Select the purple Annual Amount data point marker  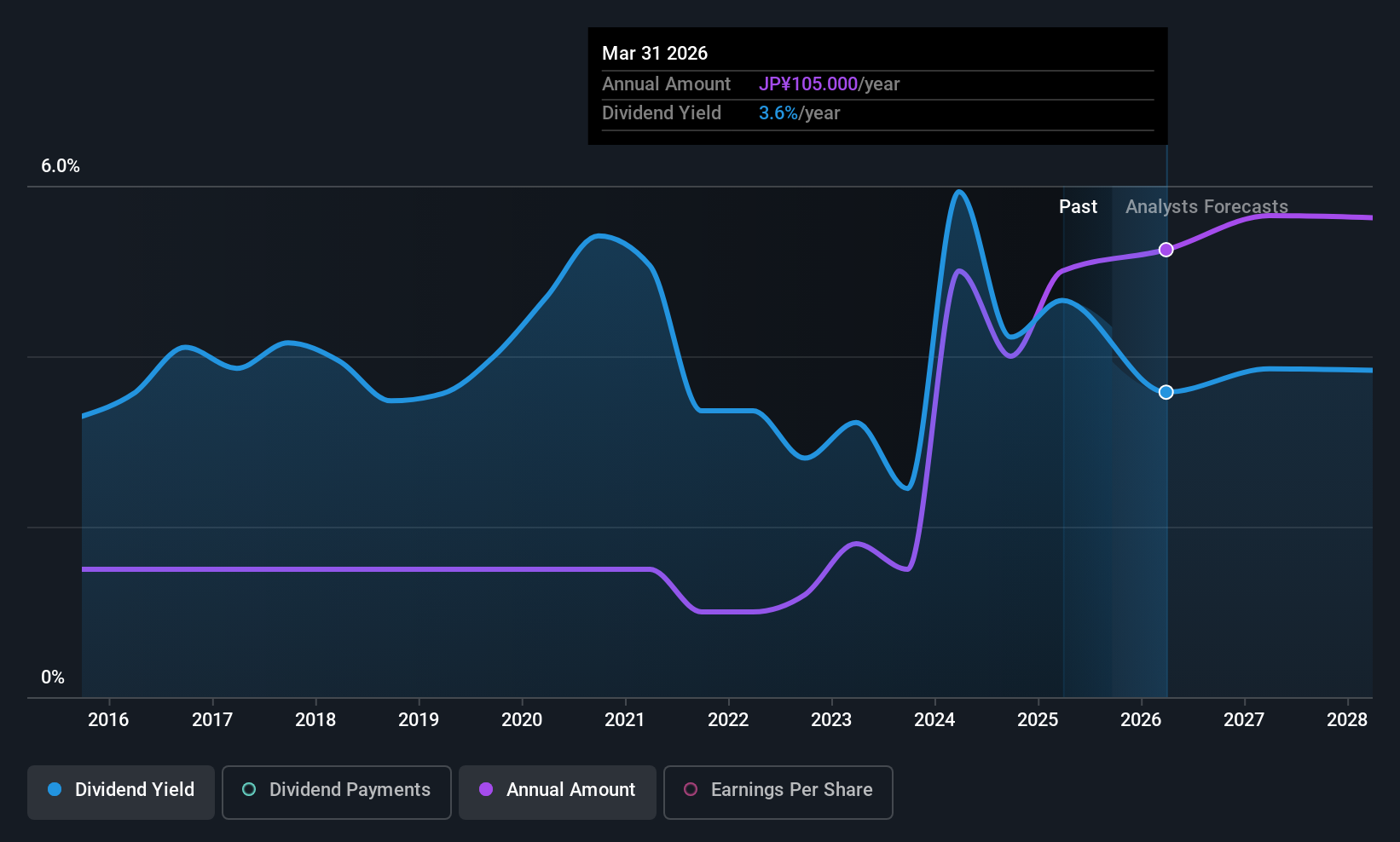click(1166, 250)
